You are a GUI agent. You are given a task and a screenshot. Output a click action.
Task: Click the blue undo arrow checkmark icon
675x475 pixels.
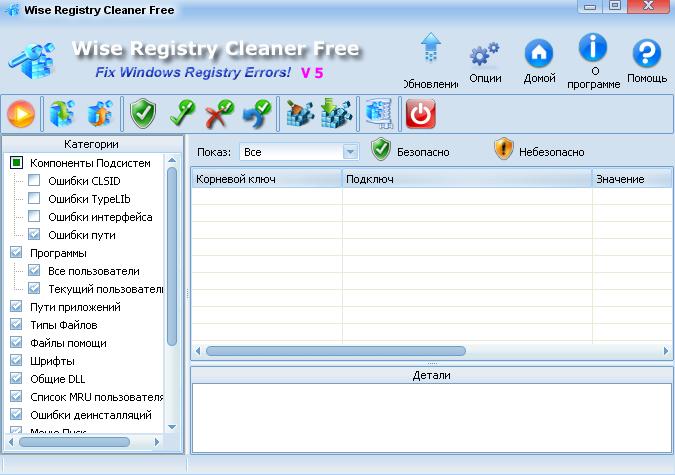[257, 115]
